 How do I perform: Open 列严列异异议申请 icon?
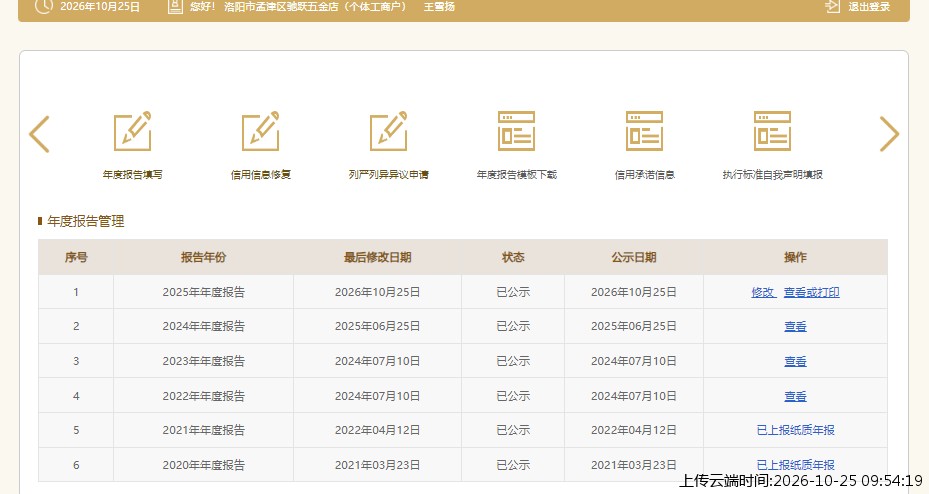click(x=389, y=131)
